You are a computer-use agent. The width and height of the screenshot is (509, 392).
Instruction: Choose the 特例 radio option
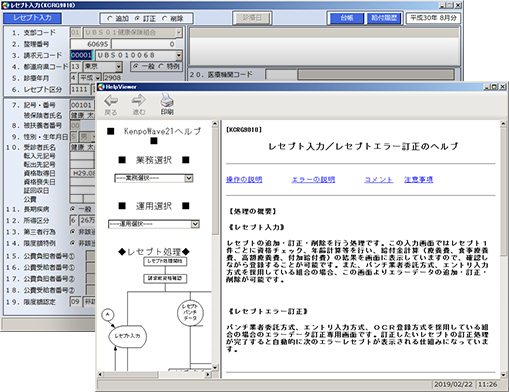161,66
